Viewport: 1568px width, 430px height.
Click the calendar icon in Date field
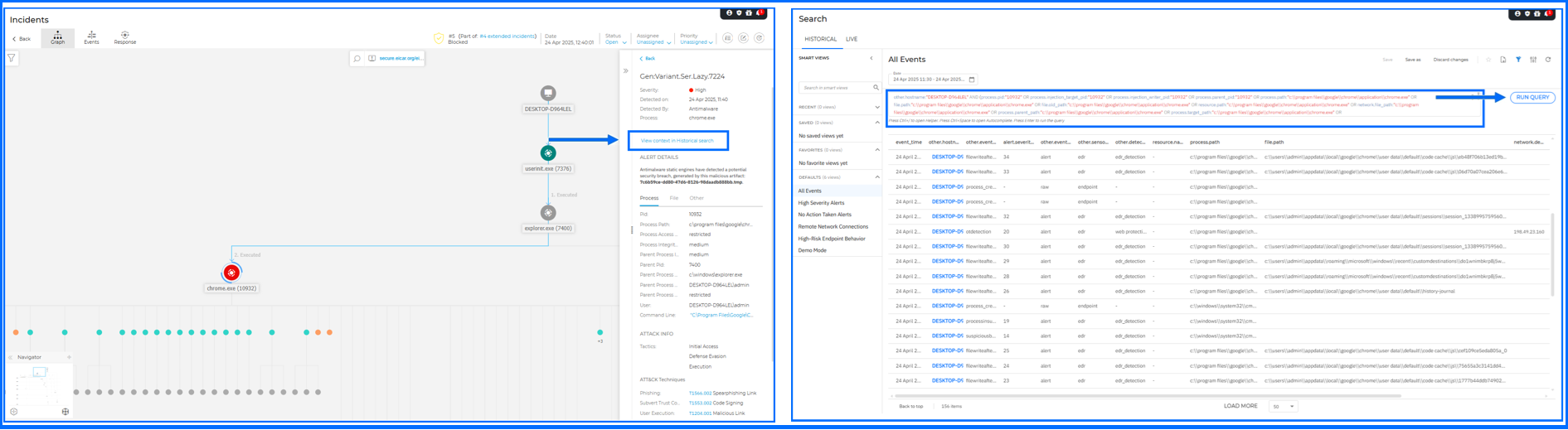pyautogui.click(x=972, y=80)
